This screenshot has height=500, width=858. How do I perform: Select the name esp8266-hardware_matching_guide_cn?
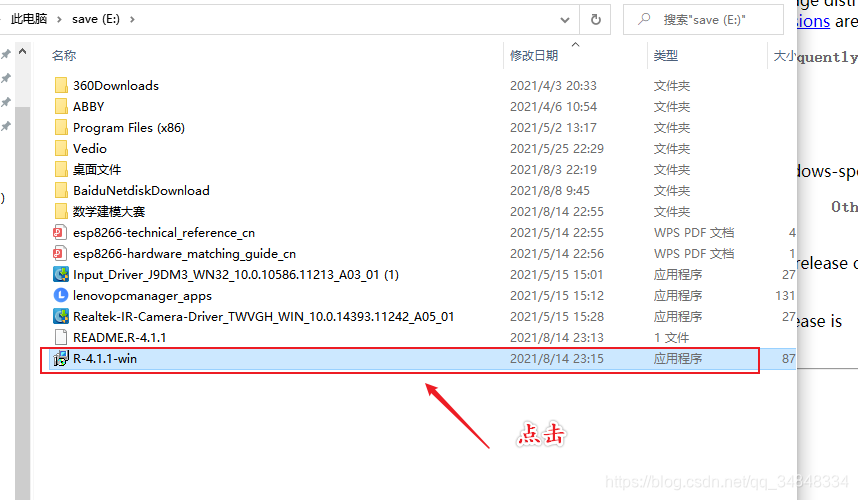184,254
